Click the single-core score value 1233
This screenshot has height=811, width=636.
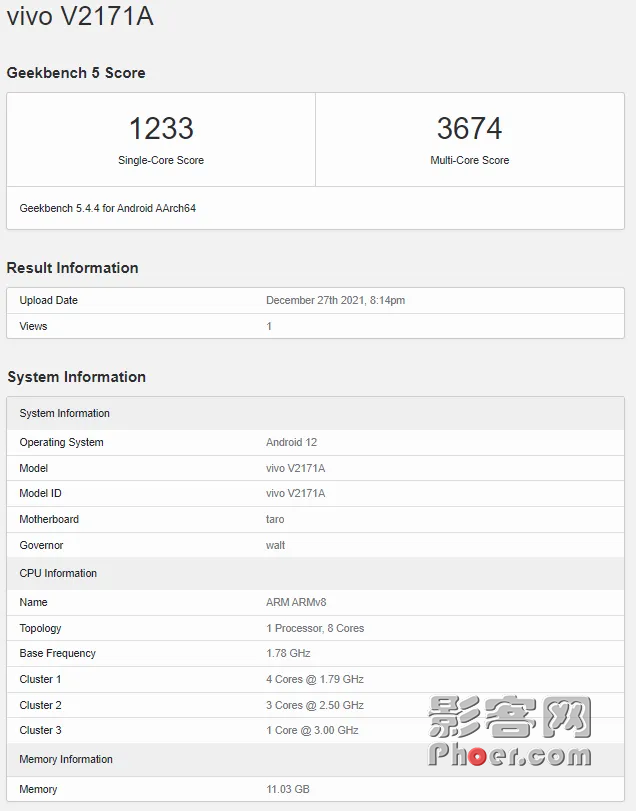pos(161,128)
